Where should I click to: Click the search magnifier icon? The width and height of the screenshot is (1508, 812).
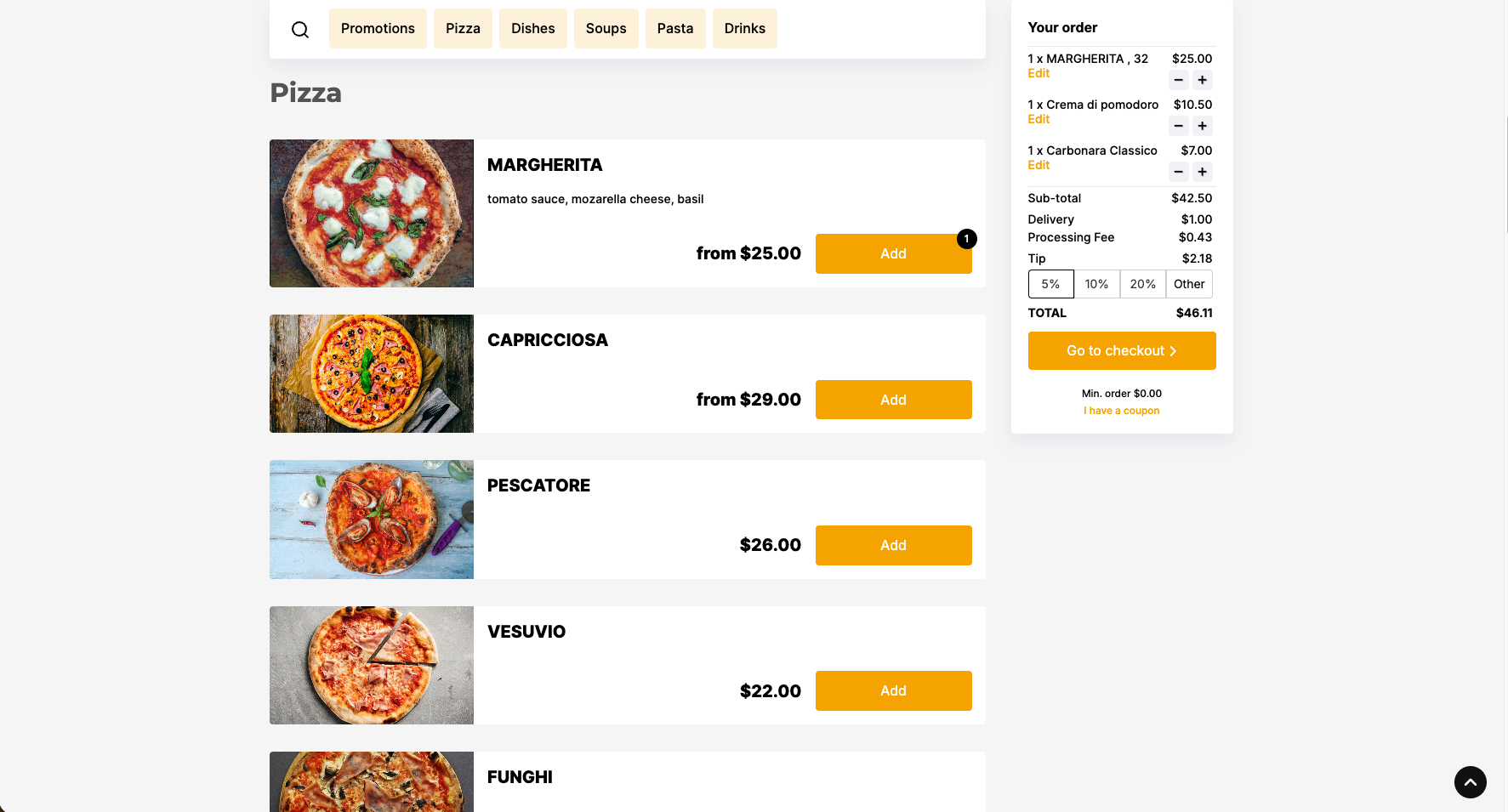[300, 30]
